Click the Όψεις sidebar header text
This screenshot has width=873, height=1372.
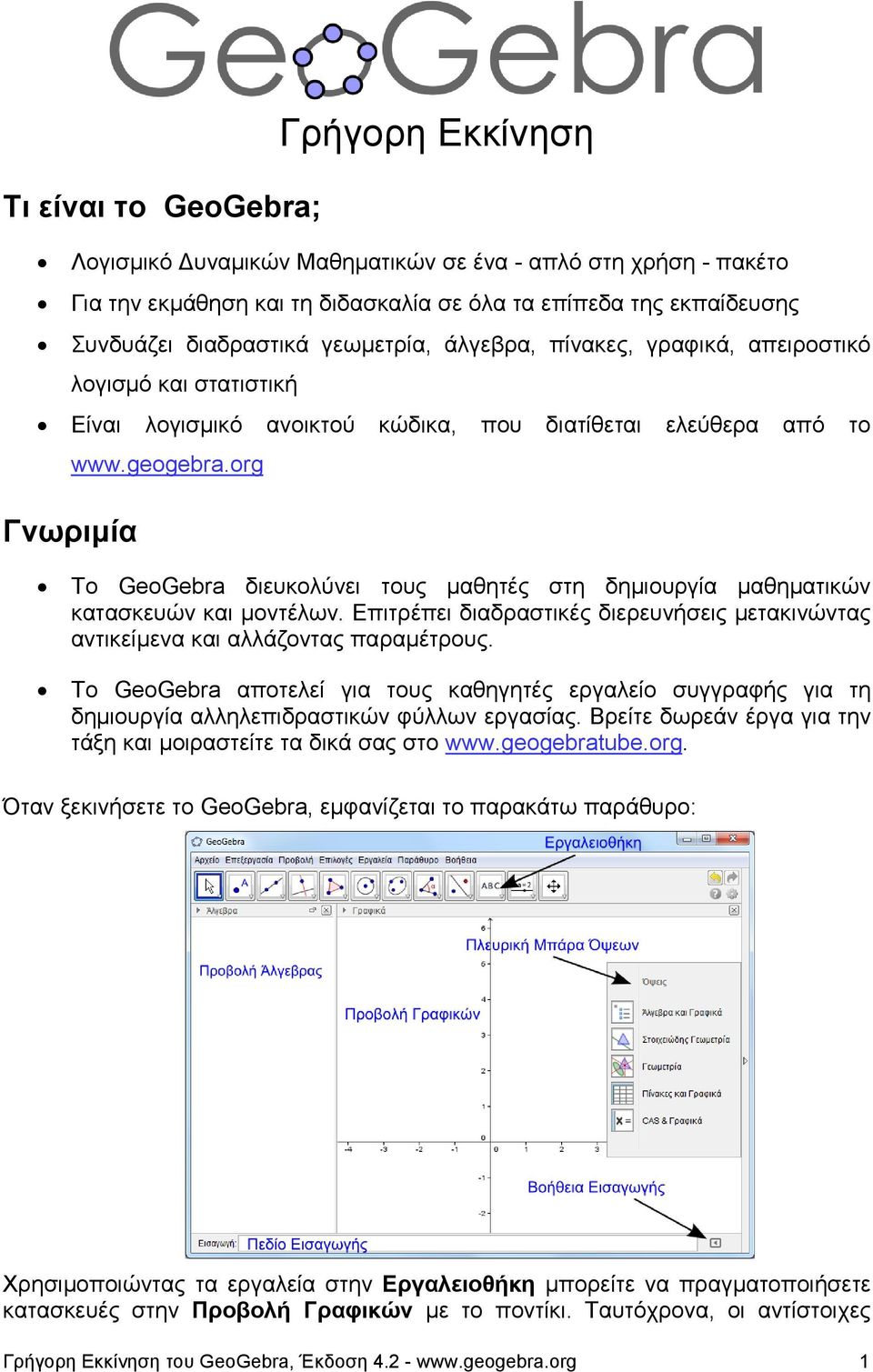[x=655, y=982]
